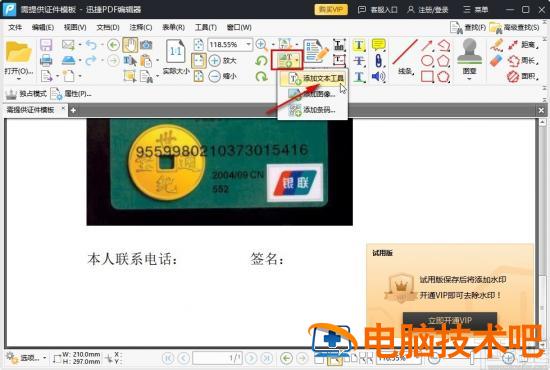Viewport: 550px width, 370px height.
Task: Click the 面积 area measure tool
Action: (522, 76)
